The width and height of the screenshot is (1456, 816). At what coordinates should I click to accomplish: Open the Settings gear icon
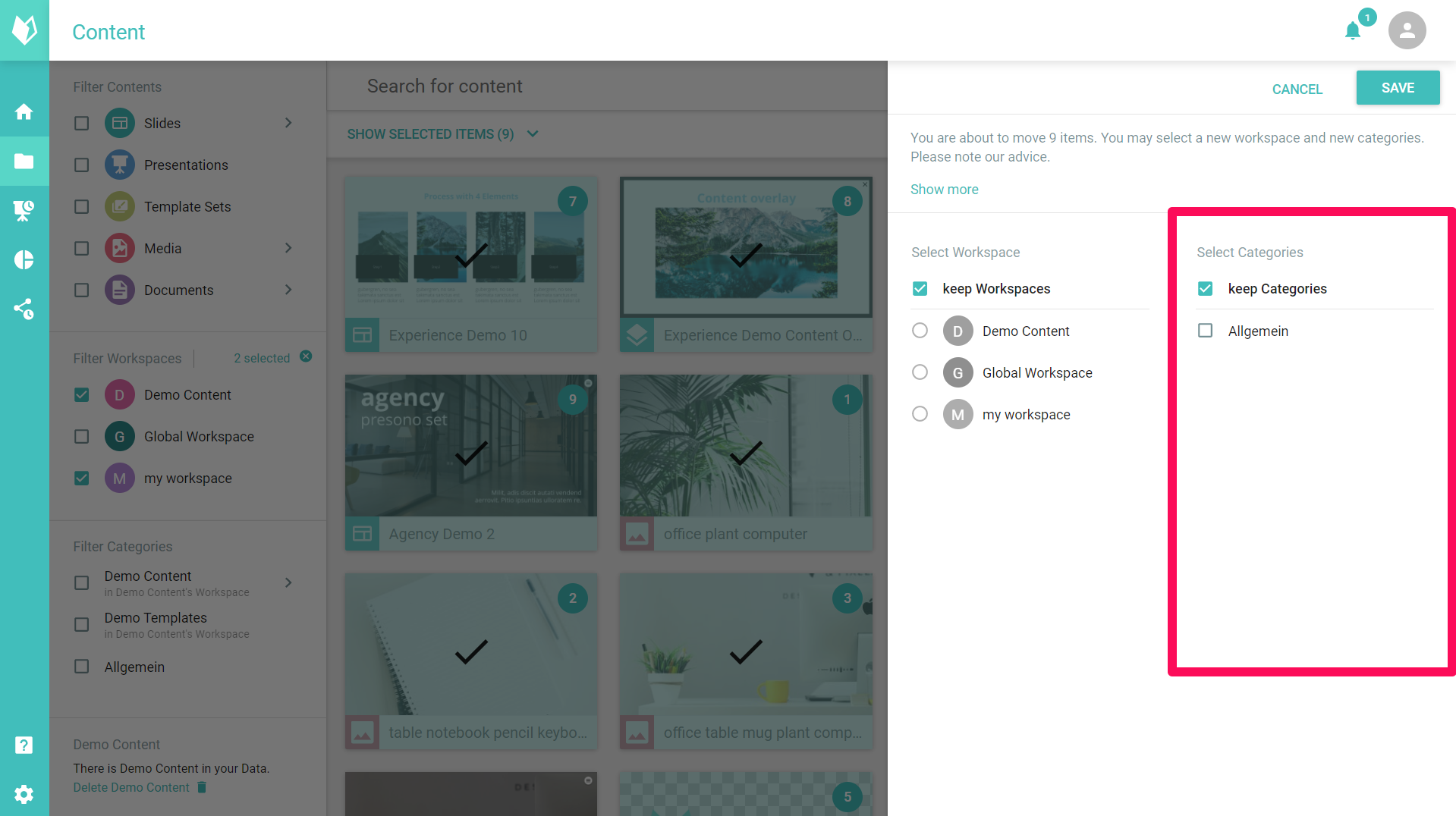coord(24,794)
